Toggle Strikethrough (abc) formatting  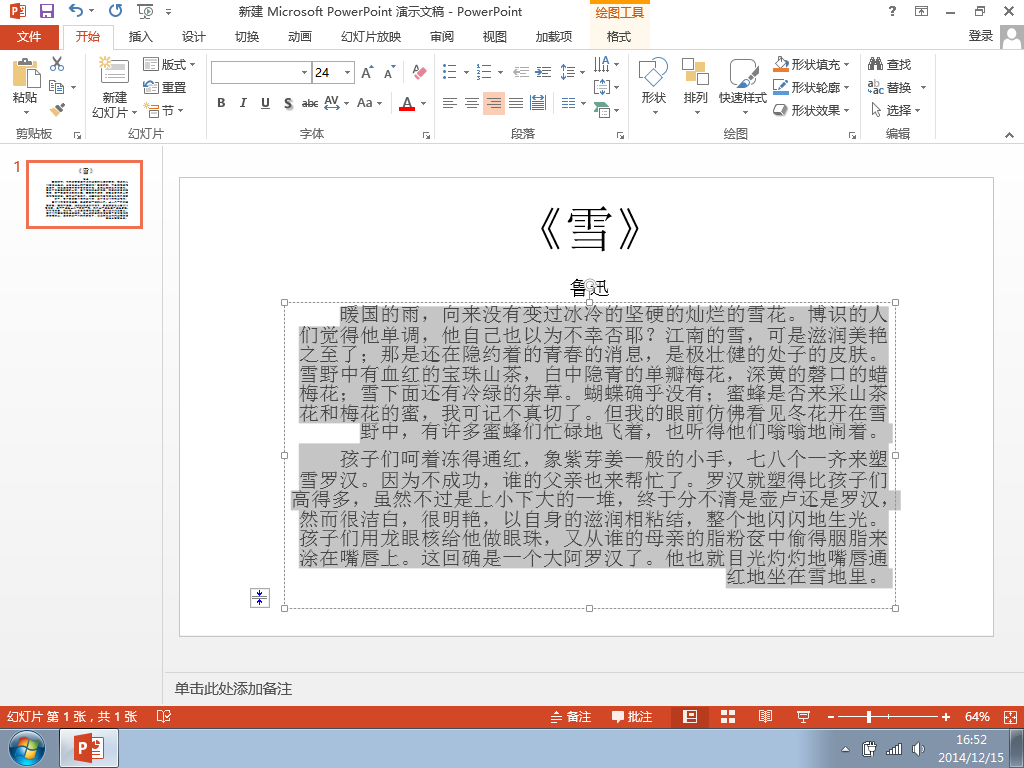pyautogui.click(x=310, y=103)
